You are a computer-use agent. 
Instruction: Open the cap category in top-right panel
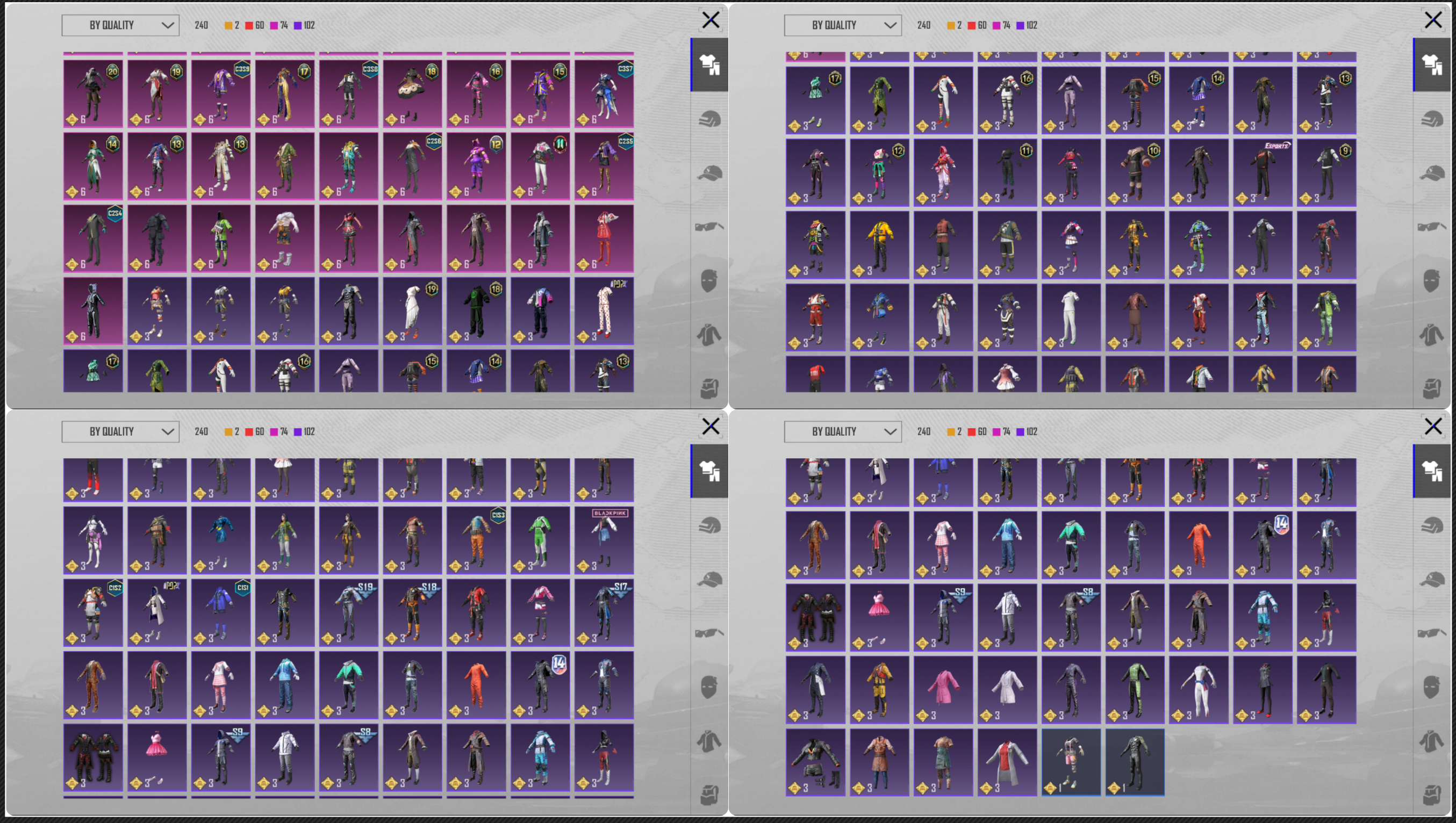click(x=1432, y=173)
